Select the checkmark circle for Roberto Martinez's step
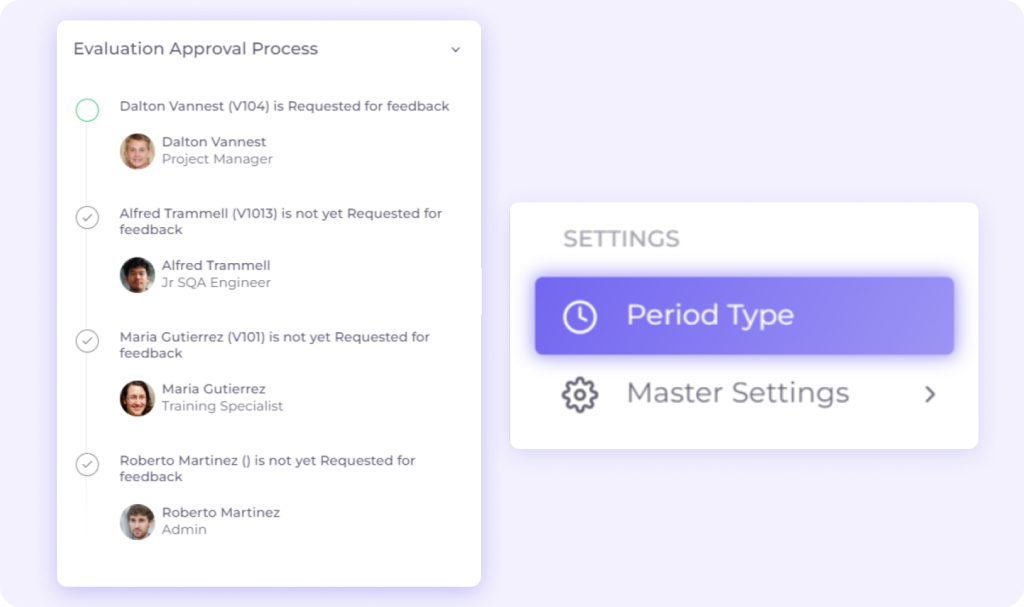This screenshot has width=1024, height=607. (88, 464)
